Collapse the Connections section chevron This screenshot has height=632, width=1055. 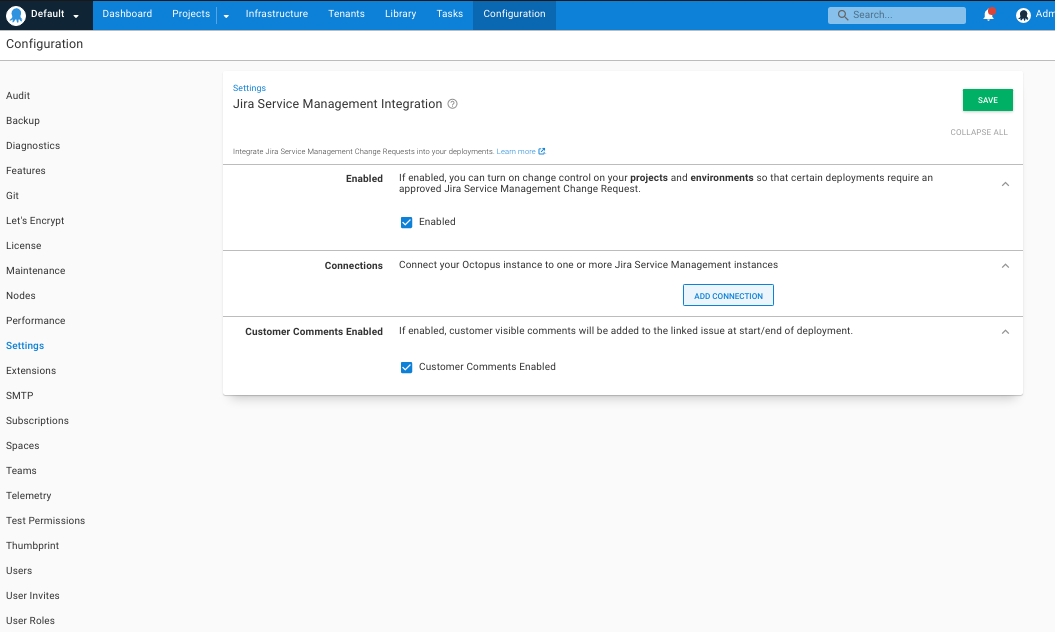(x=1005, y=266)
